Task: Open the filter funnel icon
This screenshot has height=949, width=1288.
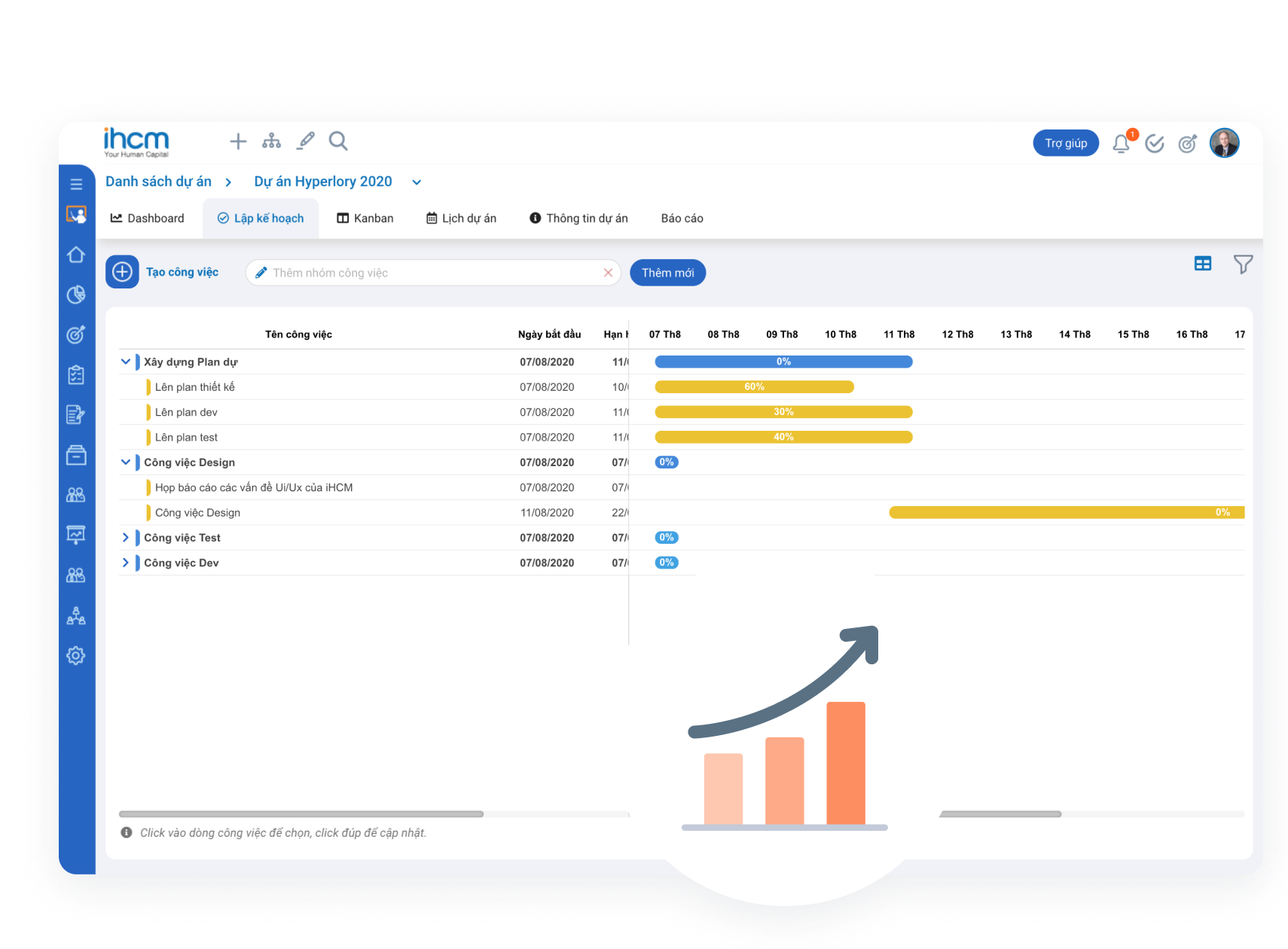Action: click(x=1243, y=264)
